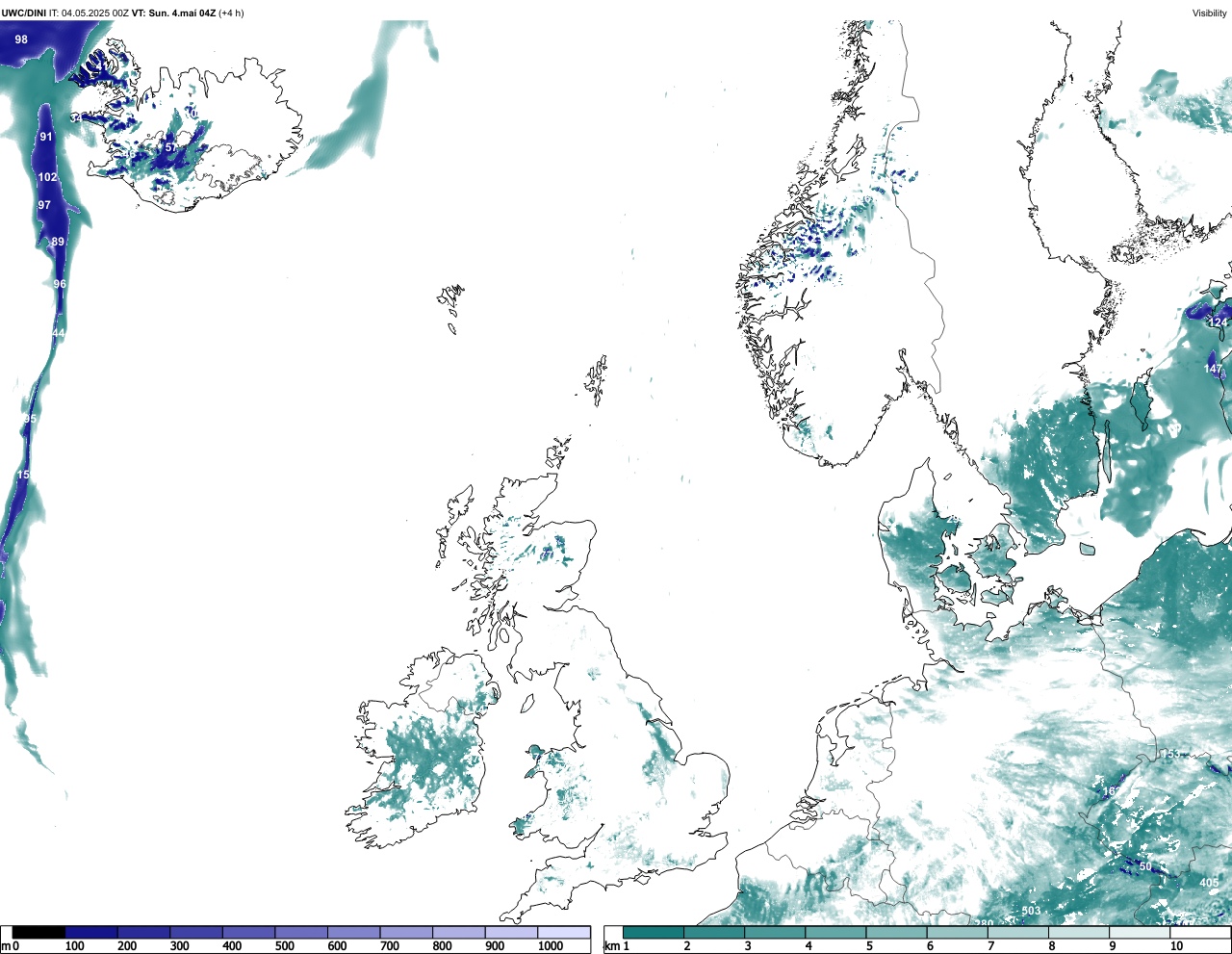Select the 3–4 km teal swatch
Viewport: 1232px width, 954px height.
(775, 933)
